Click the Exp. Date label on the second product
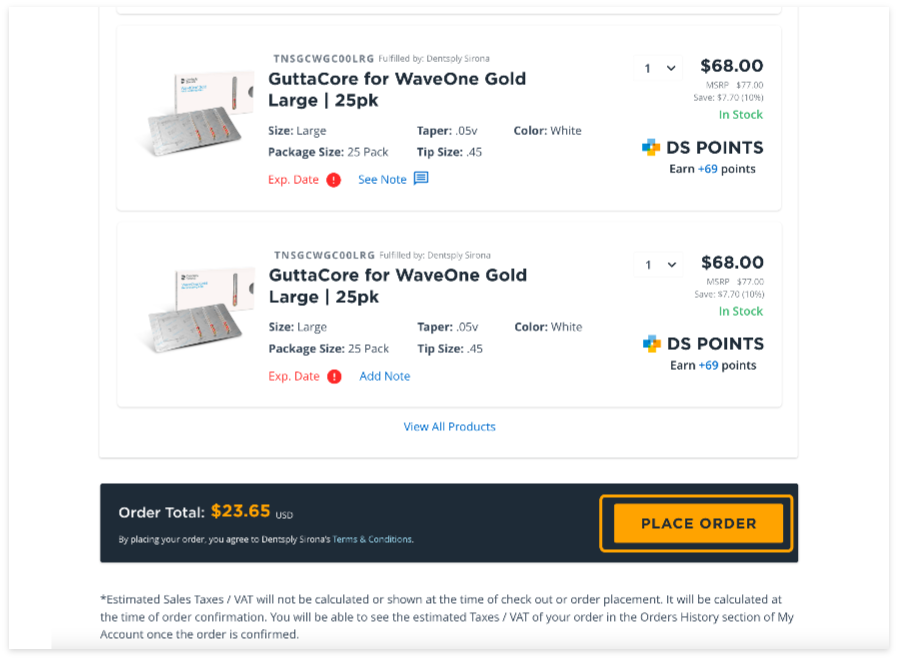 (294, 376)
